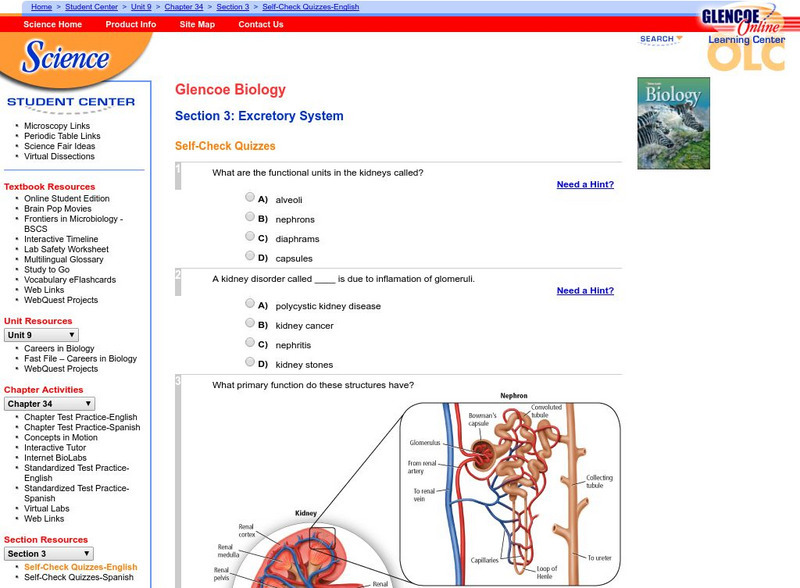Open the SEARCH dropdown
This screenshot has width=800, height=588.
pyautogui.click(x=661, y=39)
